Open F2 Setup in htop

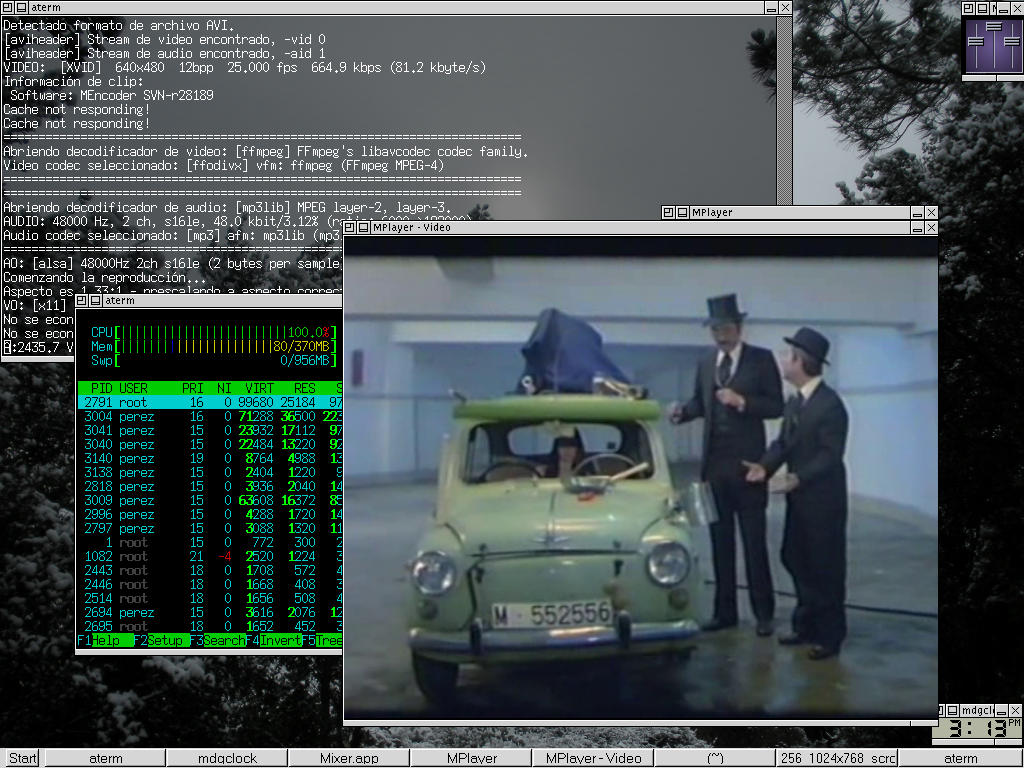click(x=161, y=641)
